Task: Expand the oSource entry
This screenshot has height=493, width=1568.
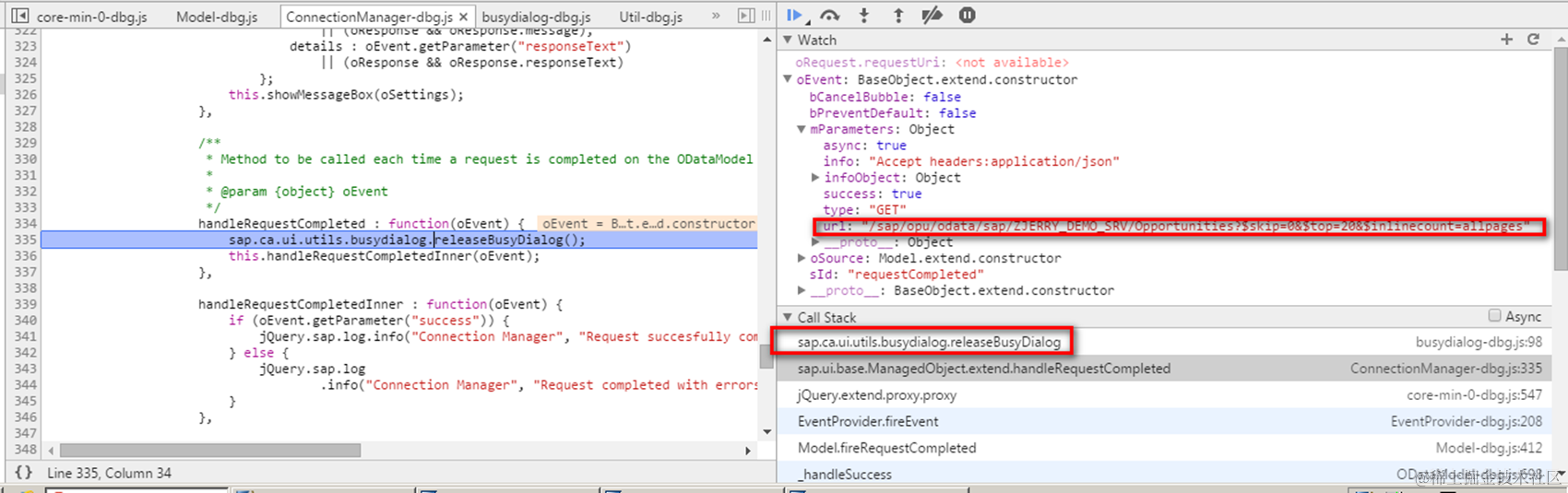Action: [x=802, y=258]
